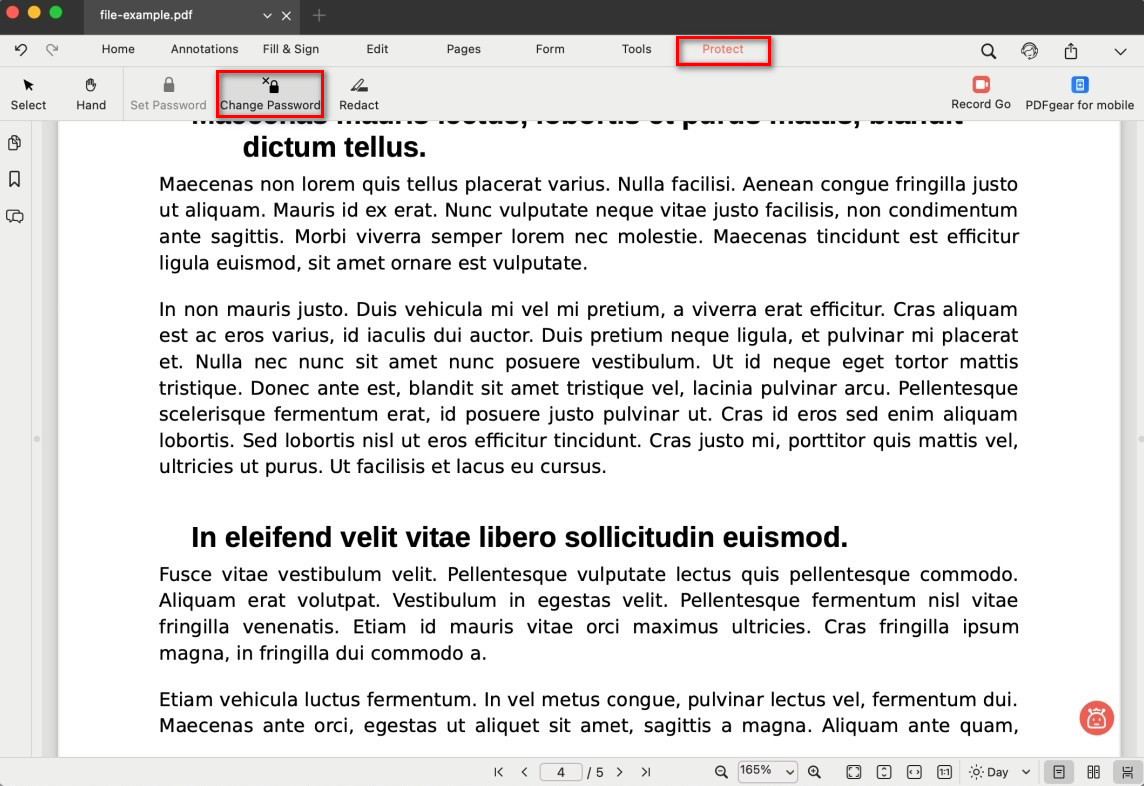Switch to two-page view
The width and height of the screenshot is (1144, 786).
tap(1093, 772)
